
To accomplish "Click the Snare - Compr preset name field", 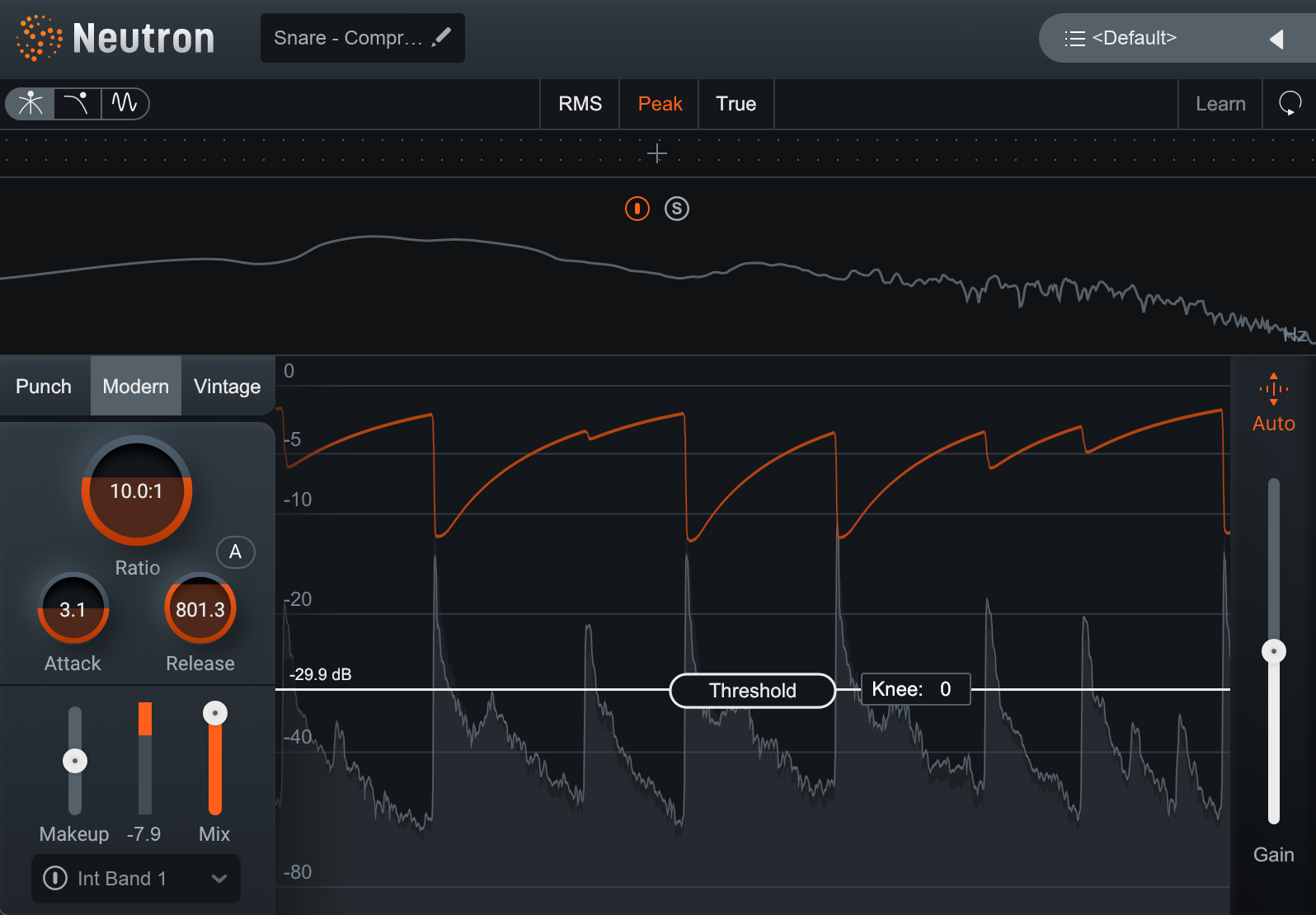I will (363, 38).
